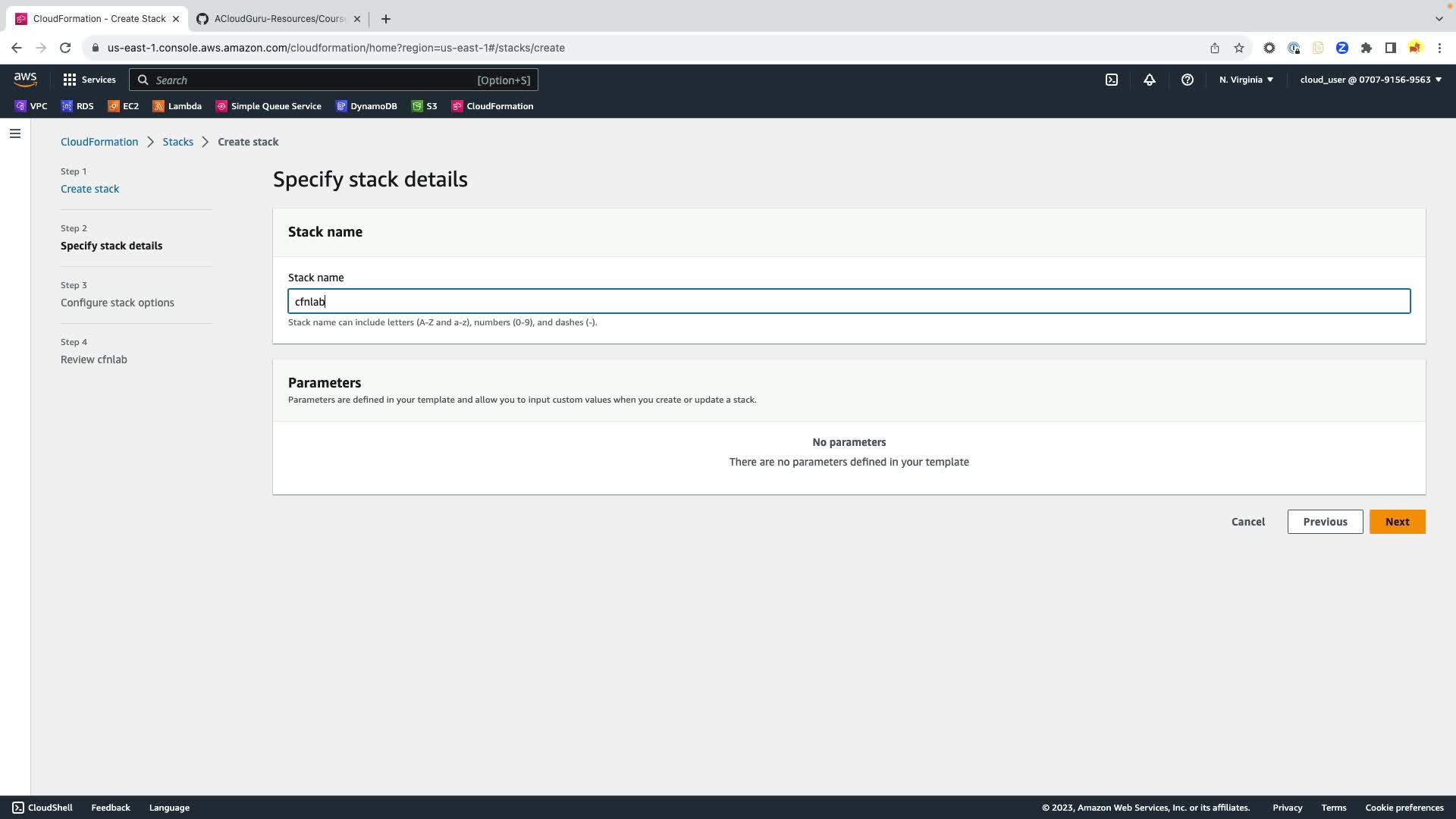Open the notifications bell icon
1456x819 pixels.
[1149, 80]
